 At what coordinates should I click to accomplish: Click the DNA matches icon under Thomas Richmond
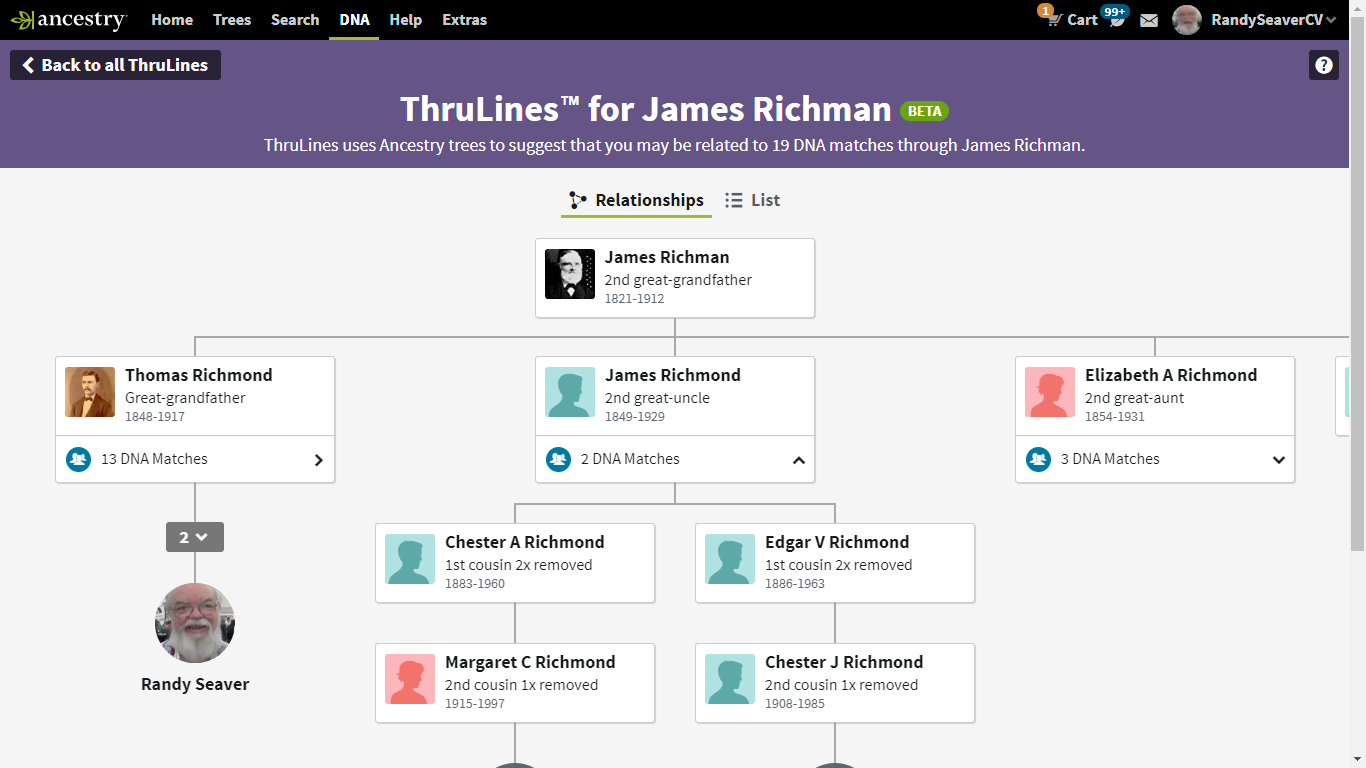pyautogui.click(x=78, y=459)
